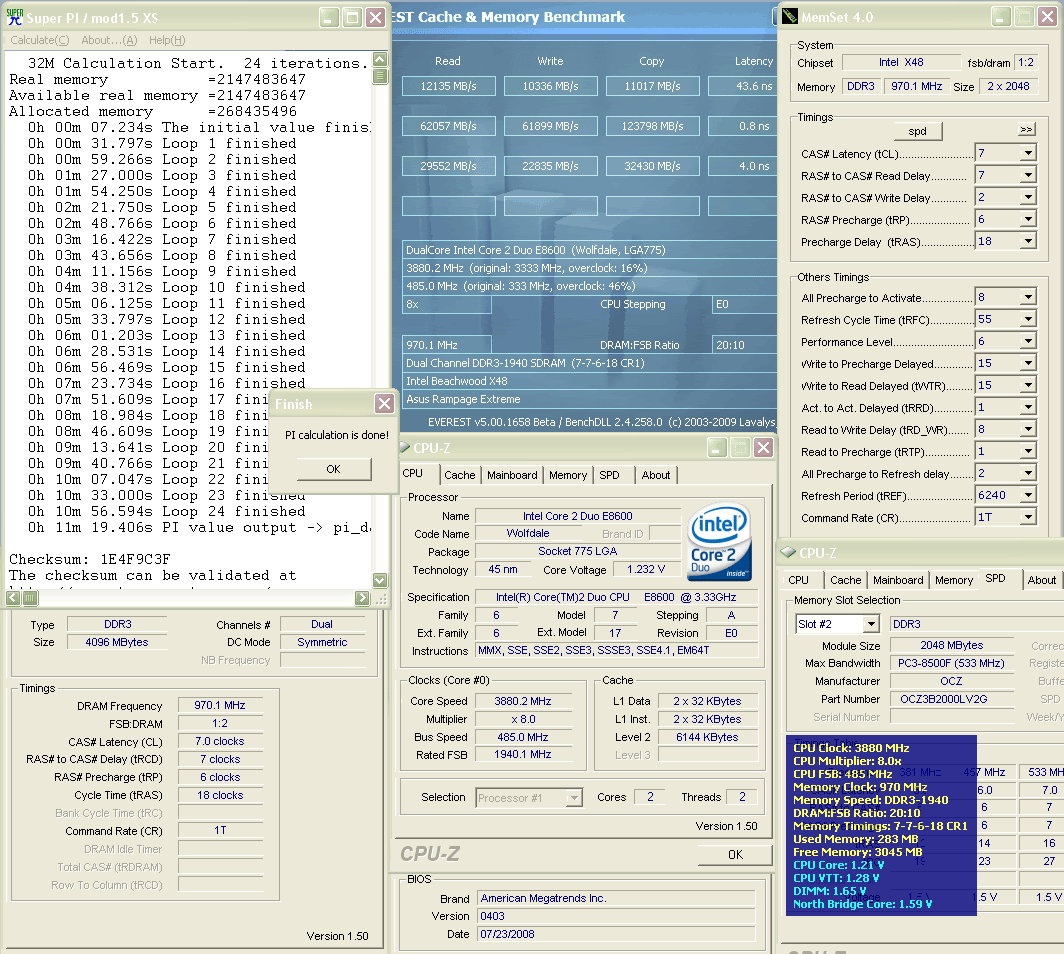Open the Calculate menu in Super PI
The width and height of the screenshot is (1064, 954).
[39, 40]
